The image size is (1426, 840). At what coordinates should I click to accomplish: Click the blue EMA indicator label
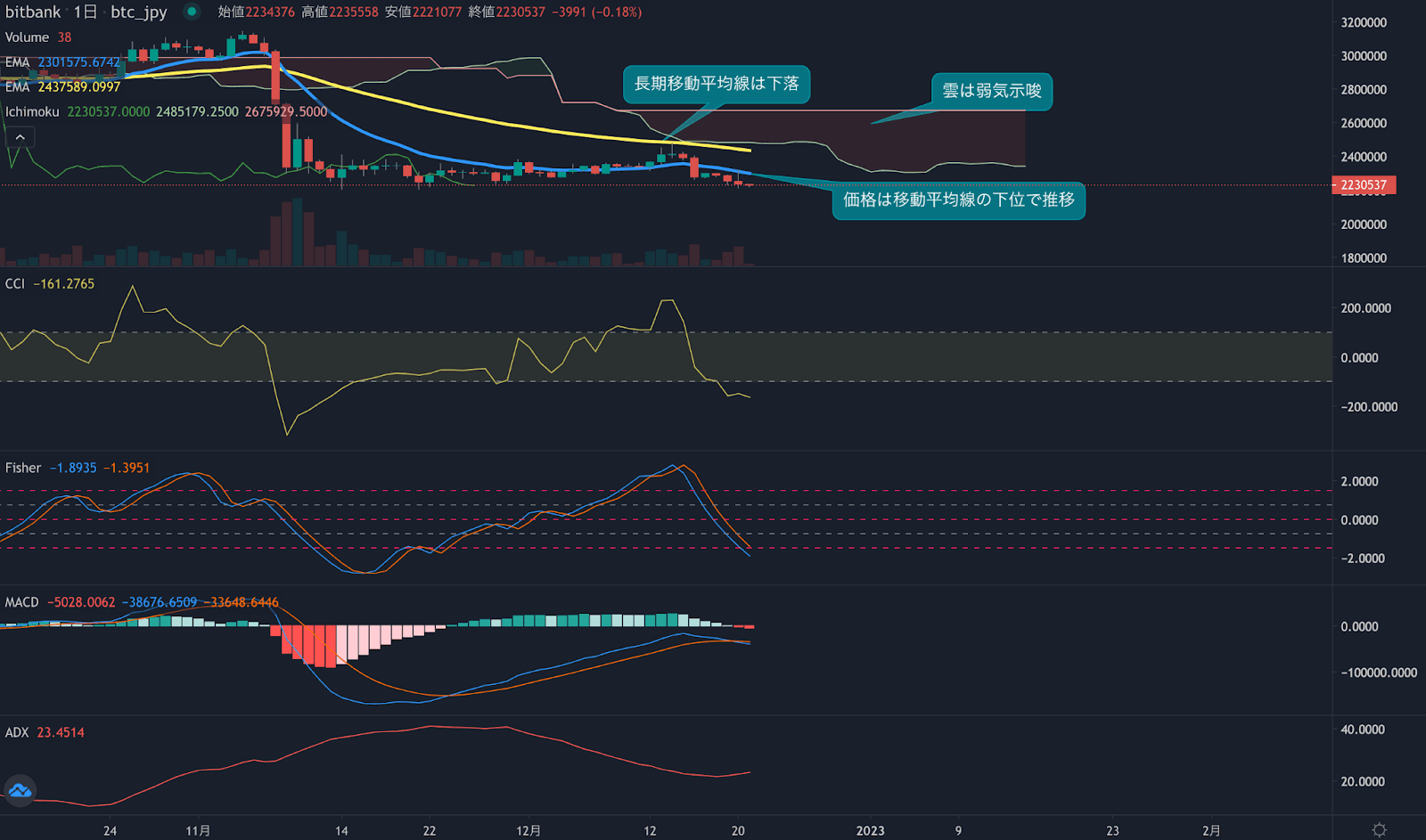[x=18, y=63]
